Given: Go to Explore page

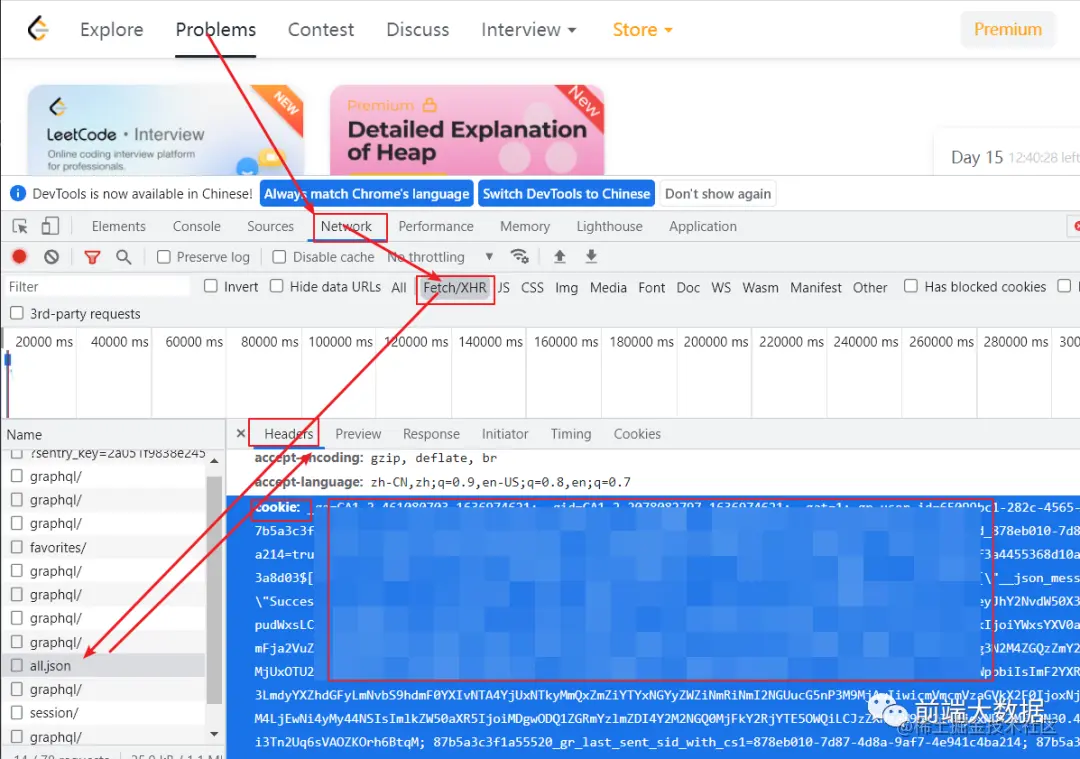Looking at the screenshot, I should (x=112, y=30).
